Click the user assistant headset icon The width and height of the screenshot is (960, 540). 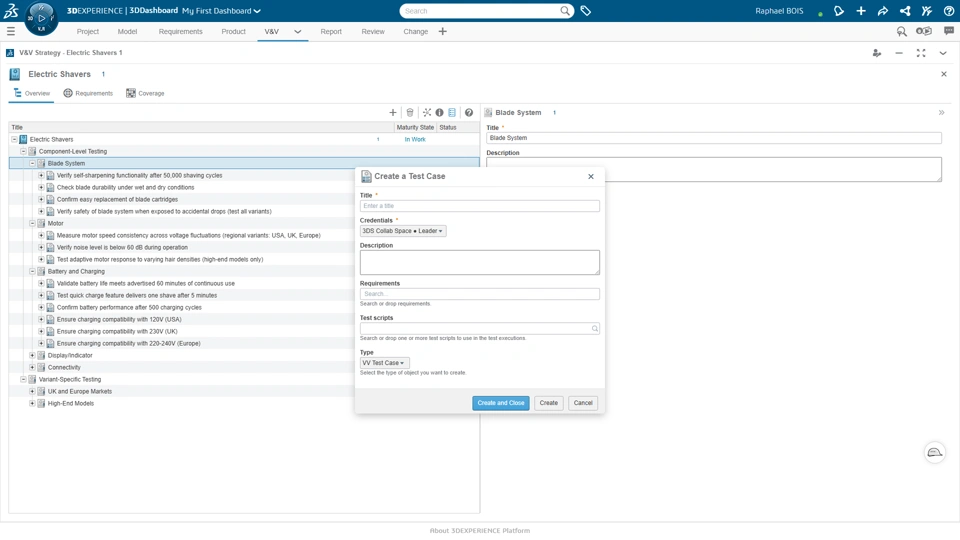pyautogui.click(x=934, y=452)
